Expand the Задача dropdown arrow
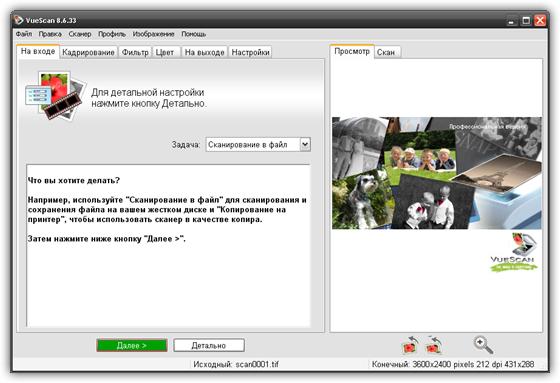Viewport: 560px width, 383px height. pos(305,144)
